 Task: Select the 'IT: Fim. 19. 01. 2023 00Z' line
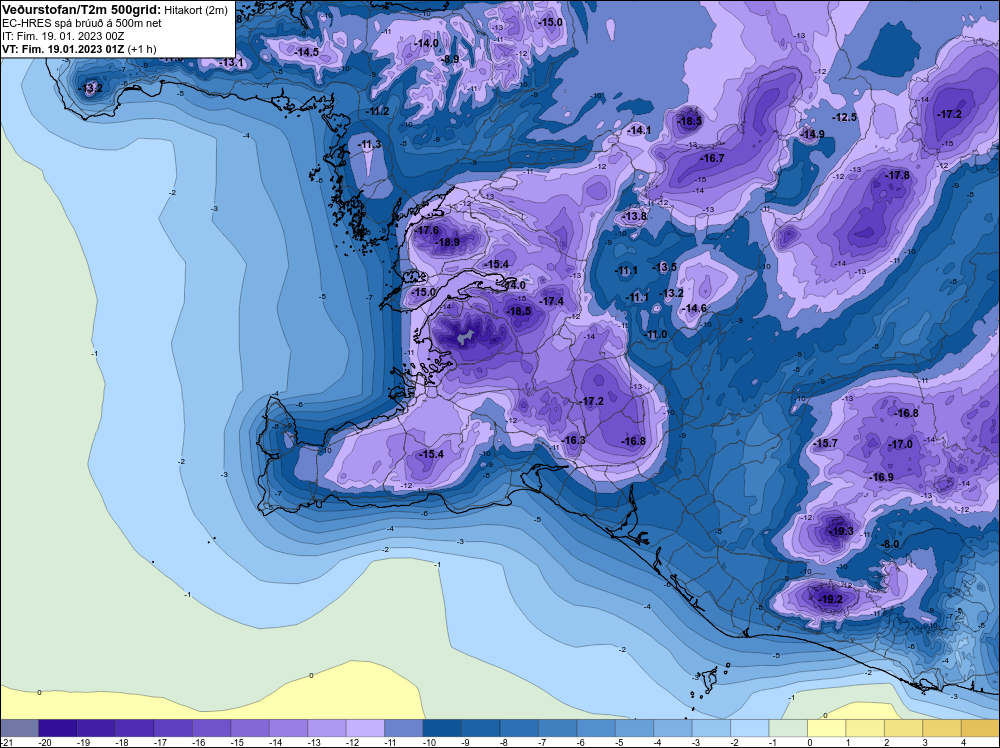(63, 36)
